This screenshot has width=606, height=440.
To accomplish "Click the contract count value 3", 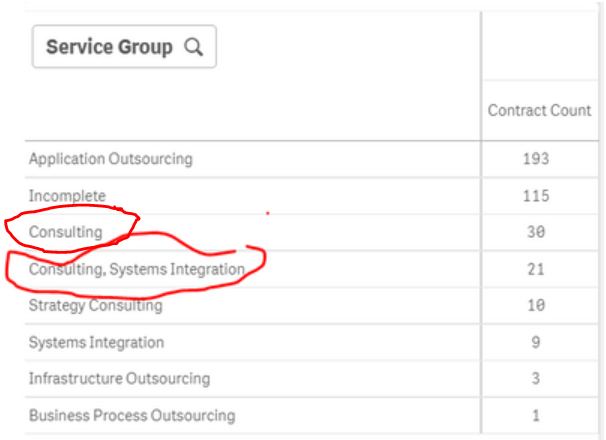I will (536, 378).
